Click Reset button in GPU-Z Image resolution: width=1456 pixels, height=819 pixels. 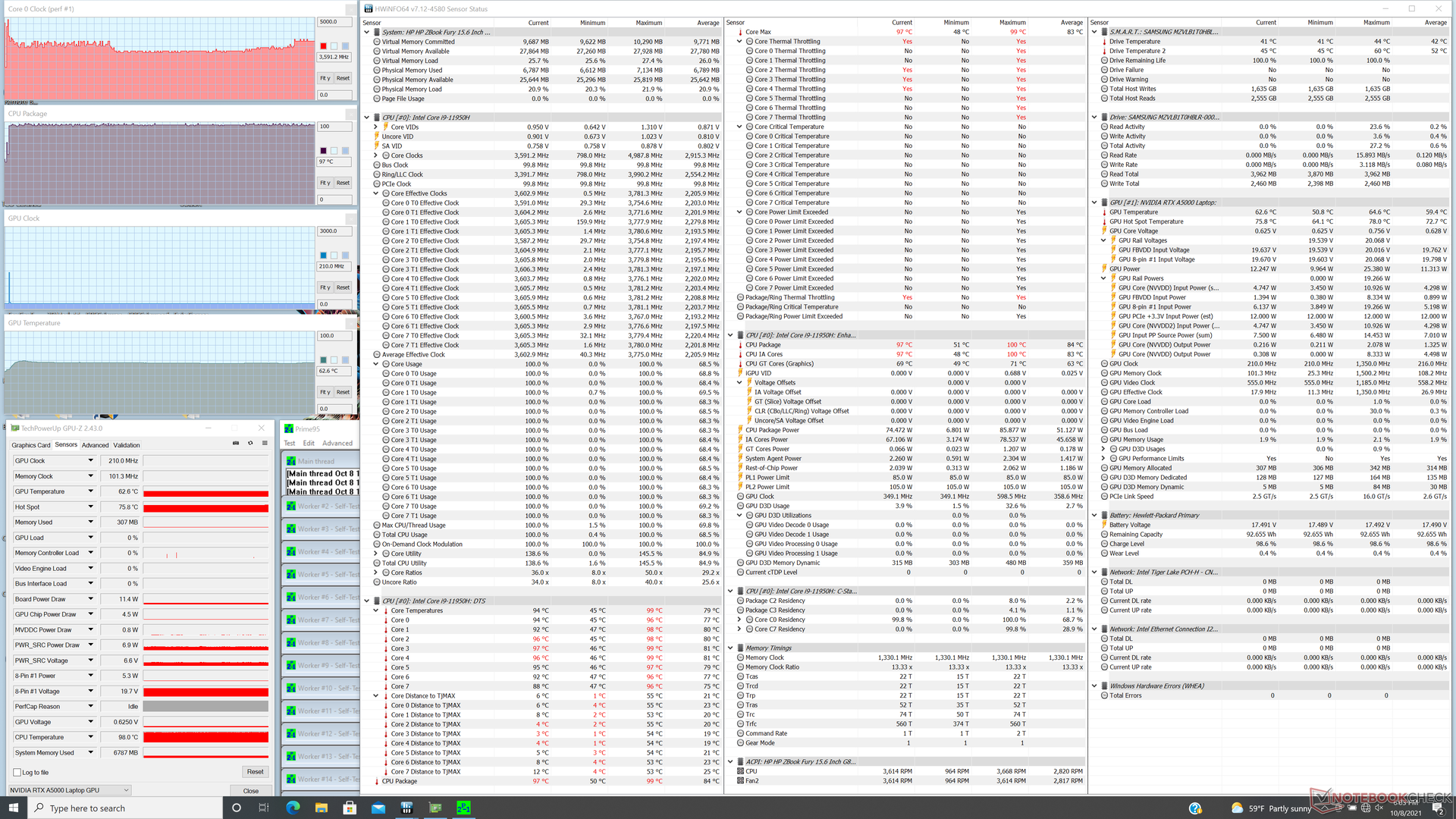pos(255,772)
